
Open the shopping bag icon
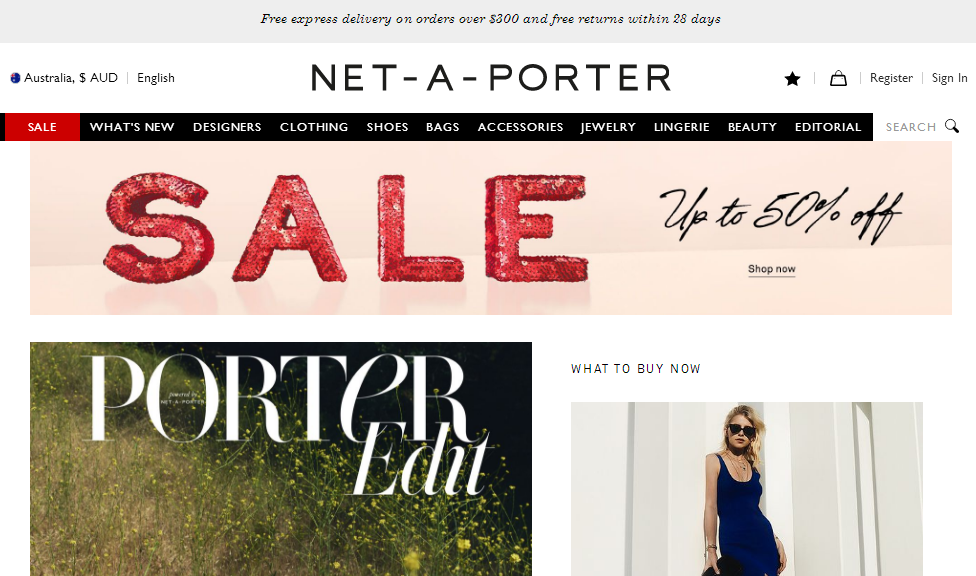pos(838,78)
